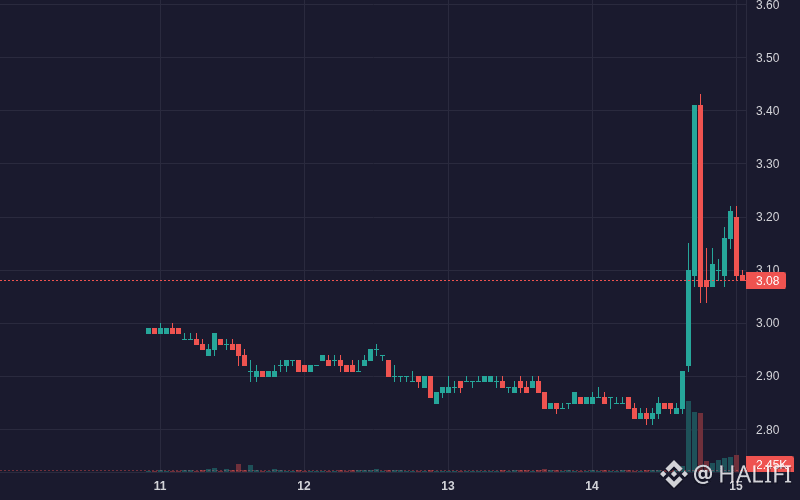Screen dimensions: 800x500
Task: Select the 3.60 price axis label
Action: click(x=767, y=5)
